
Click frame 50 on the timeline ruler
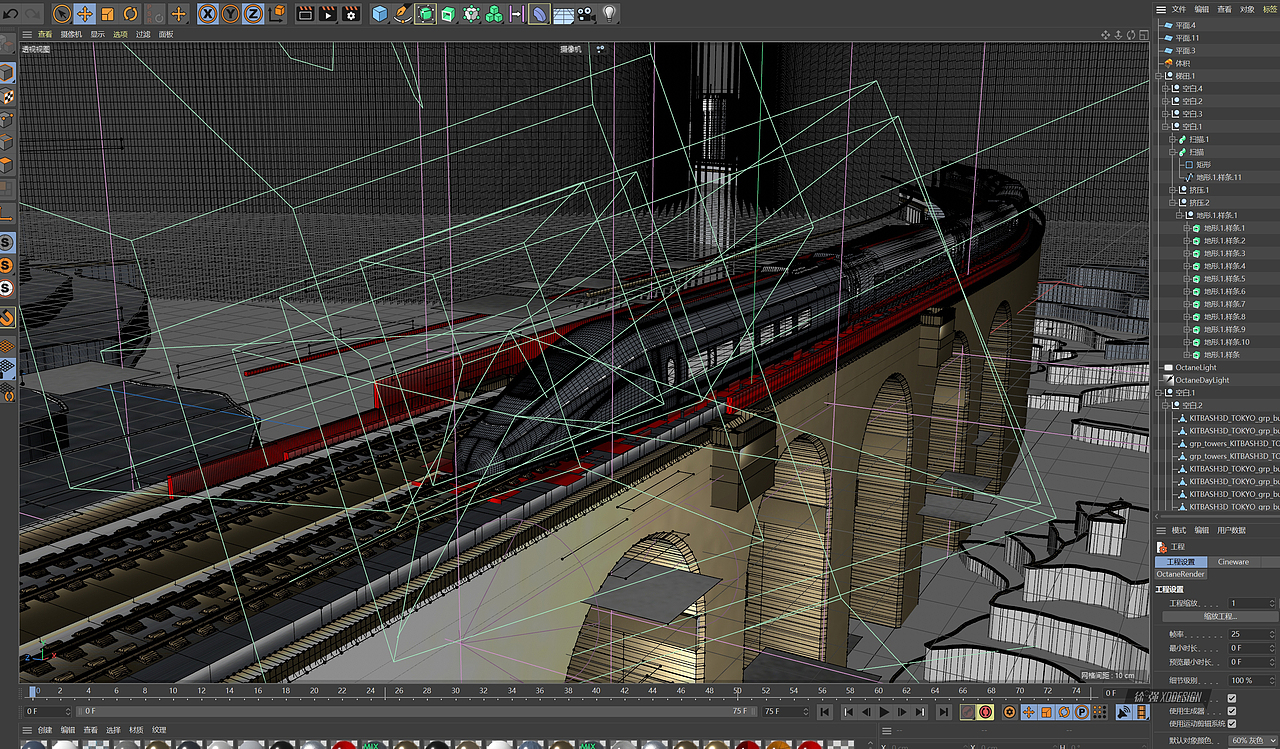(x=738, y=691)
